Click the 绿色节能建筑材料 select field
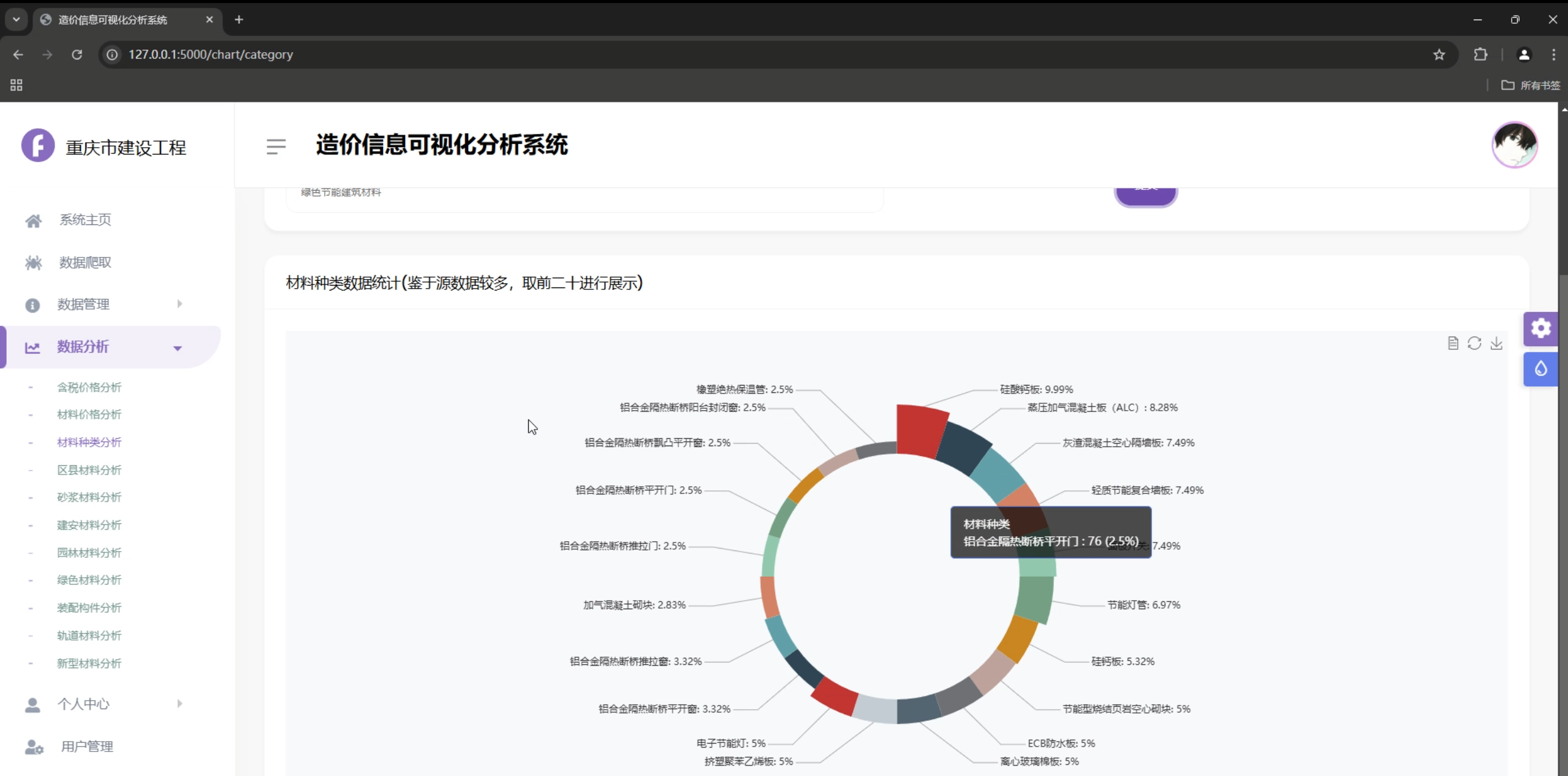 [585, 199]
